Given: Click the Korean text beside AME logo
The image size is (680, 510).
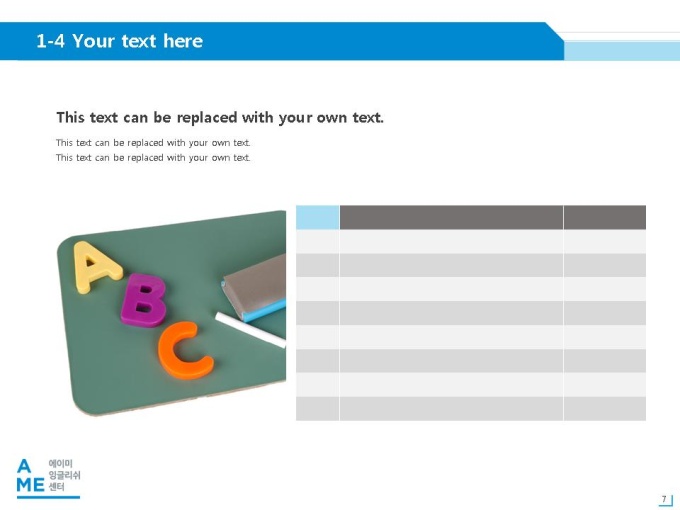Looking at the screenshot, I should point(64,475).
